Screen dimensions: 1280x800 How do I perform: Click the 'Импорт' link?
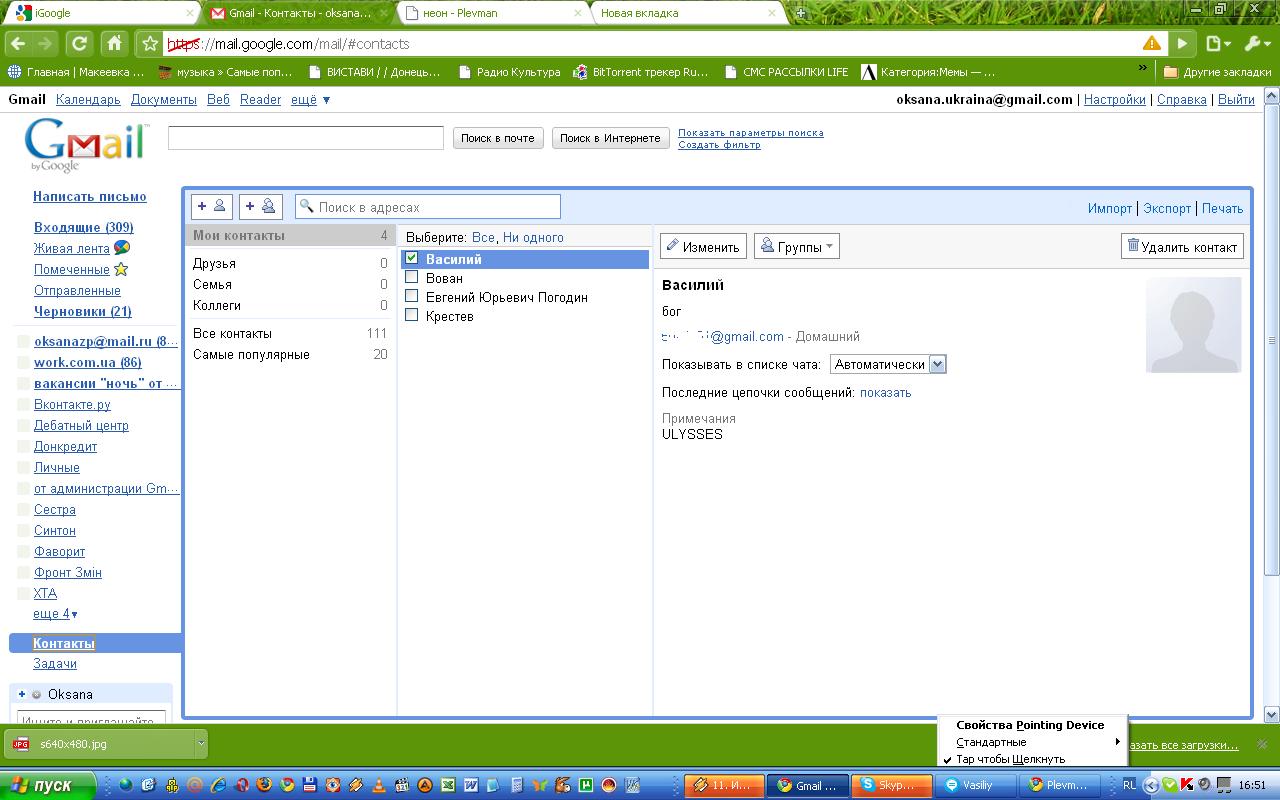click(x=1110, y=208)
